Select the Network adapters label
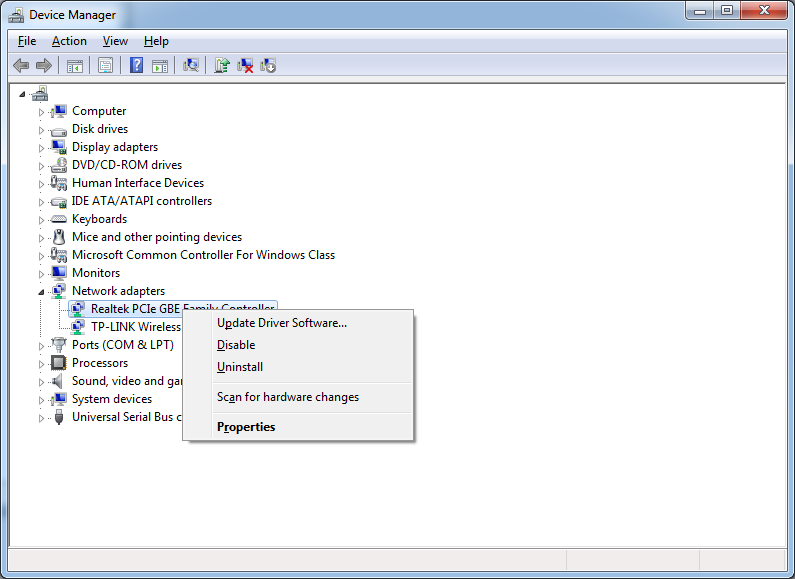Screen dimensions: 795x579 click(x=119, y=291)
